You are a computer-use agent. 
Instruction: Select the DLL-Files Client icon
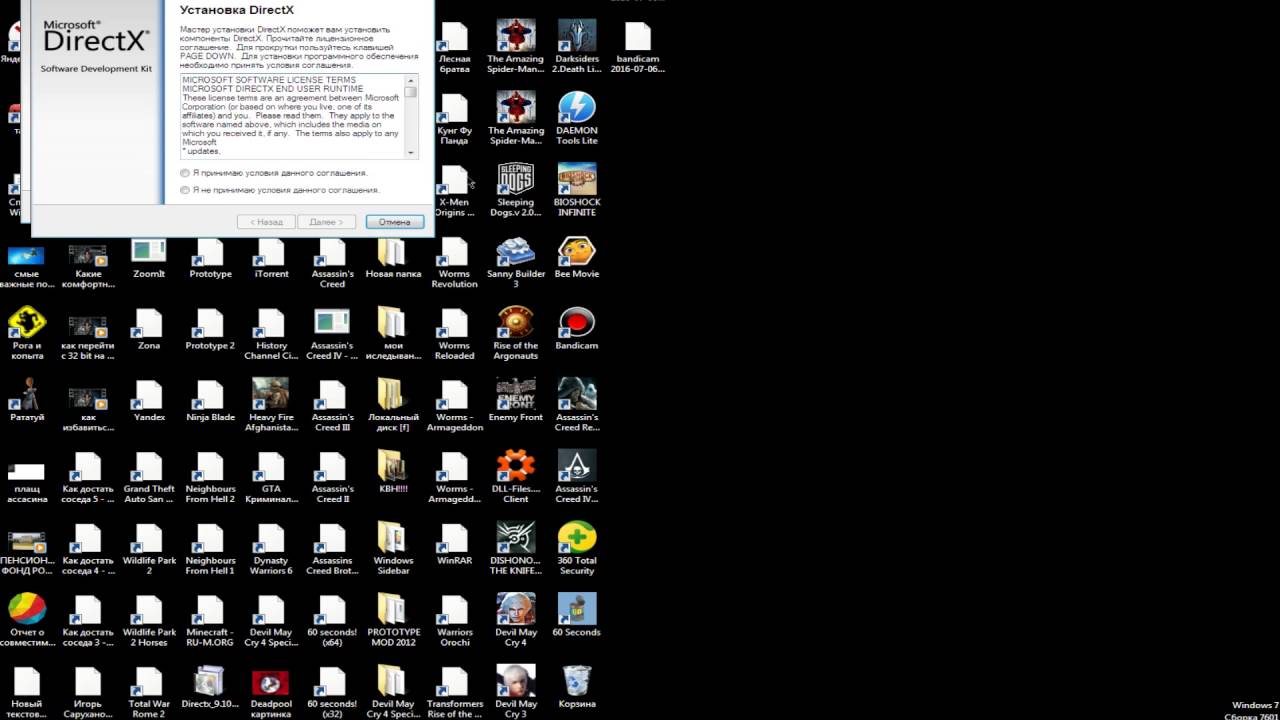(x=516, y=477)
